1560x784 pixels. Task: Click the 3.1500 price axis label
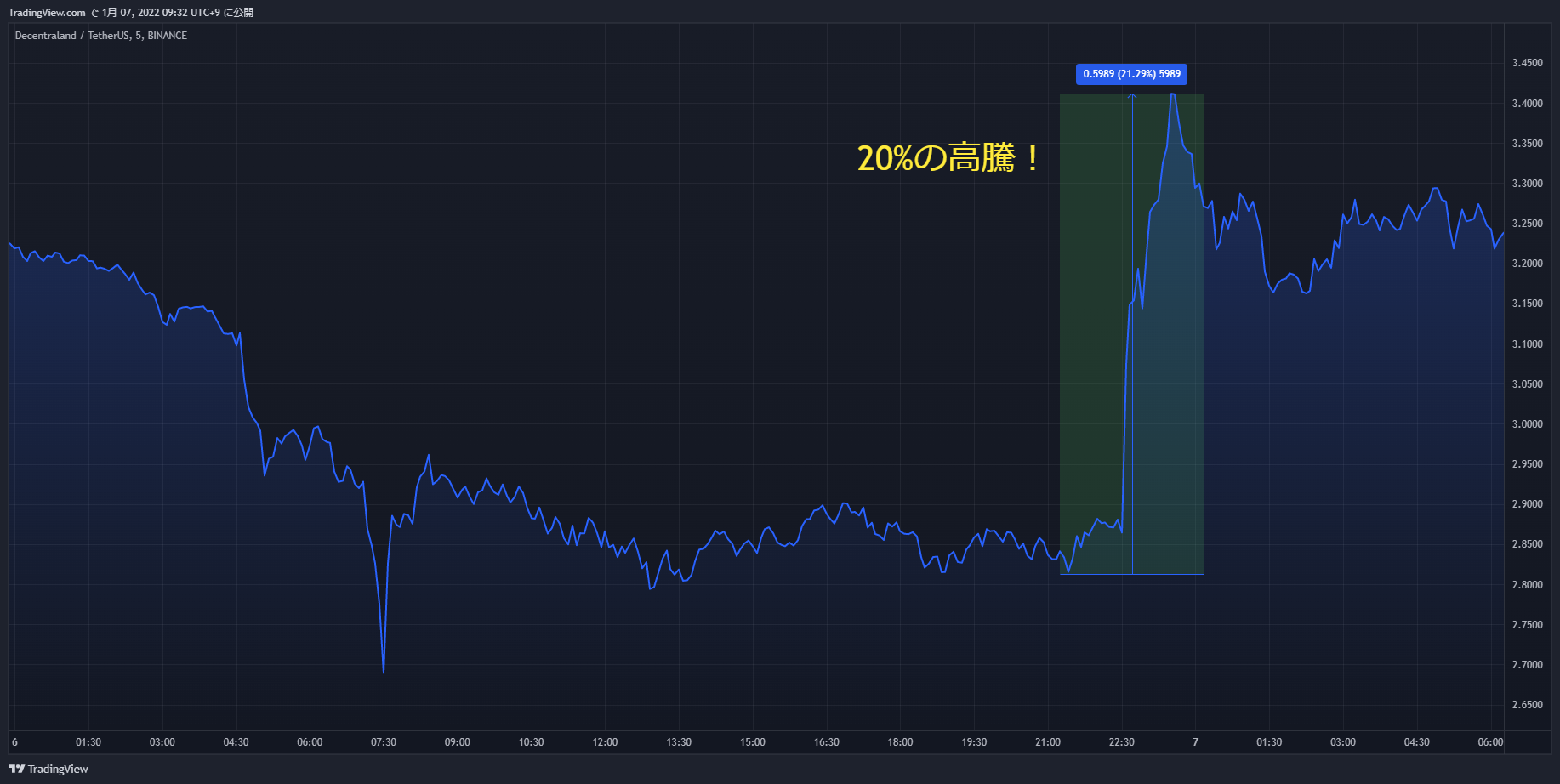pos(1527,304)
